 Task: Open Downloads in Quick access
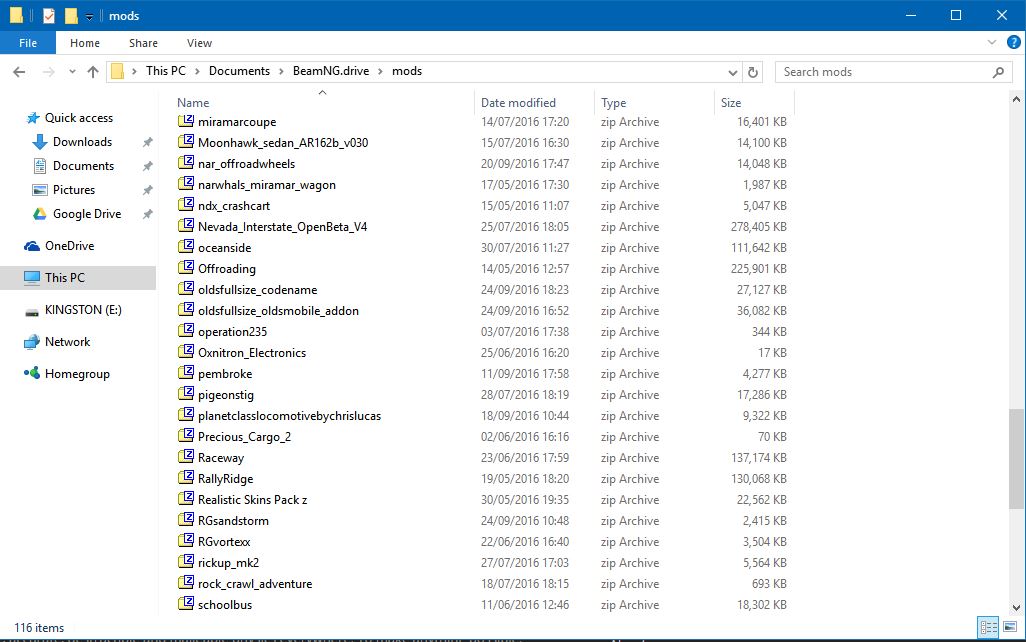point(82,142)
